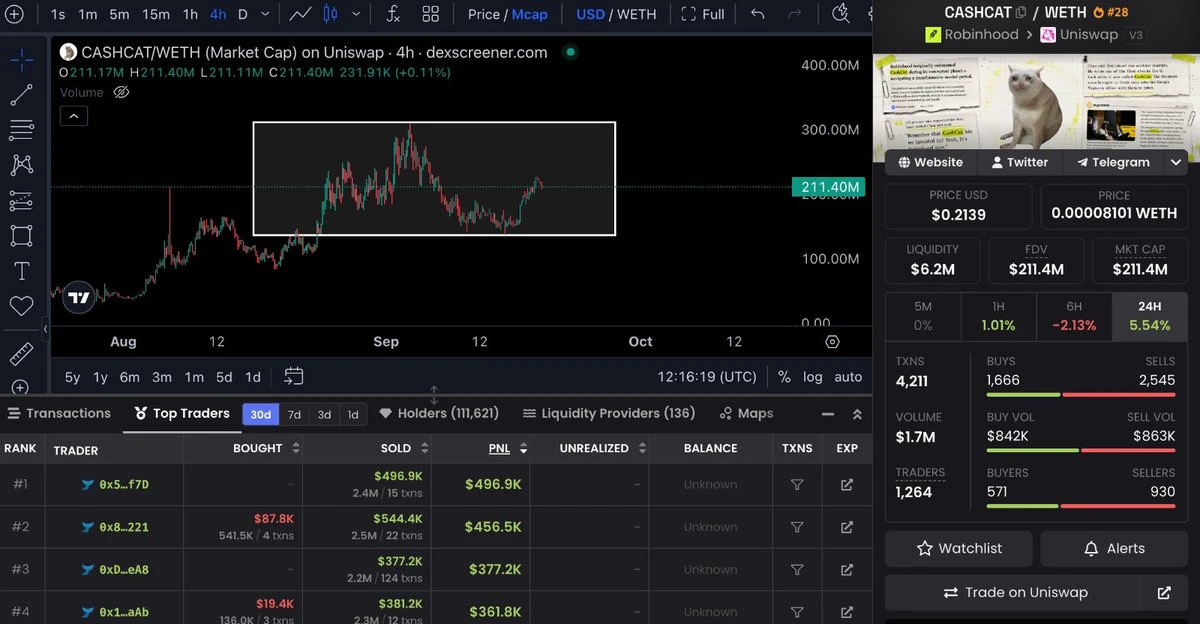Select the 24H stats tab
Image resolution: width=1200 pixels, height=624 pixels.
tap(1149, 316)
